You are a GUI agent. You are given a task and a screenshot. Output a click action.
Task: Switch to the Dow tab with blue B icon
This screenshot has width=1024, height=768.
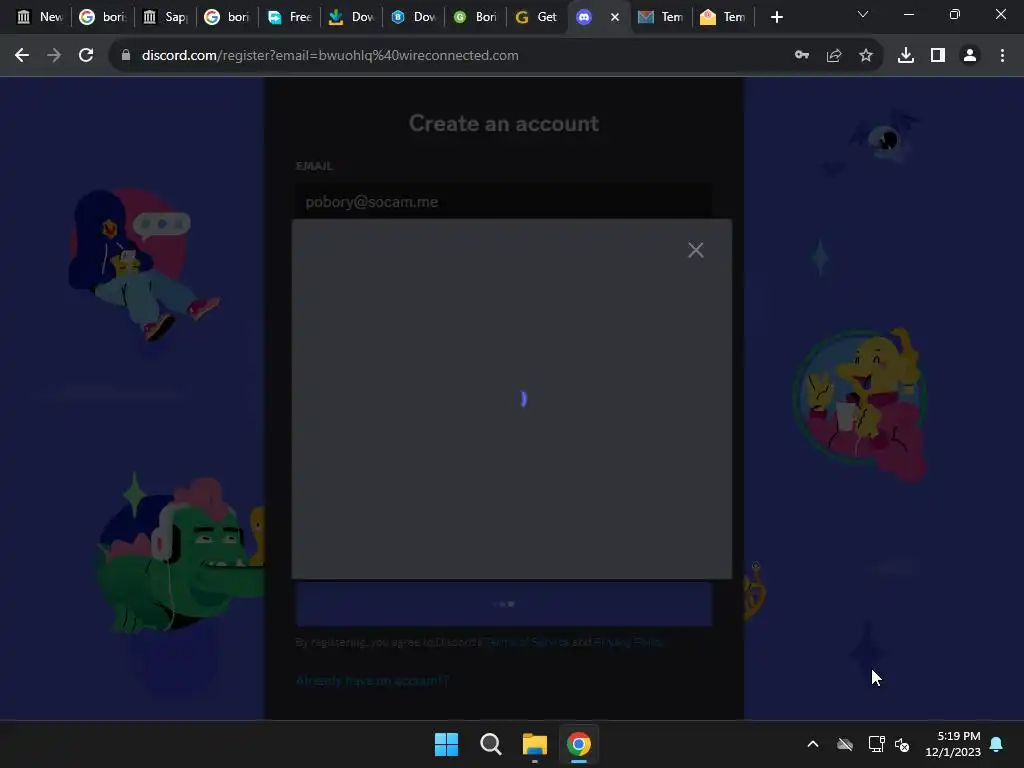point(414,18)
